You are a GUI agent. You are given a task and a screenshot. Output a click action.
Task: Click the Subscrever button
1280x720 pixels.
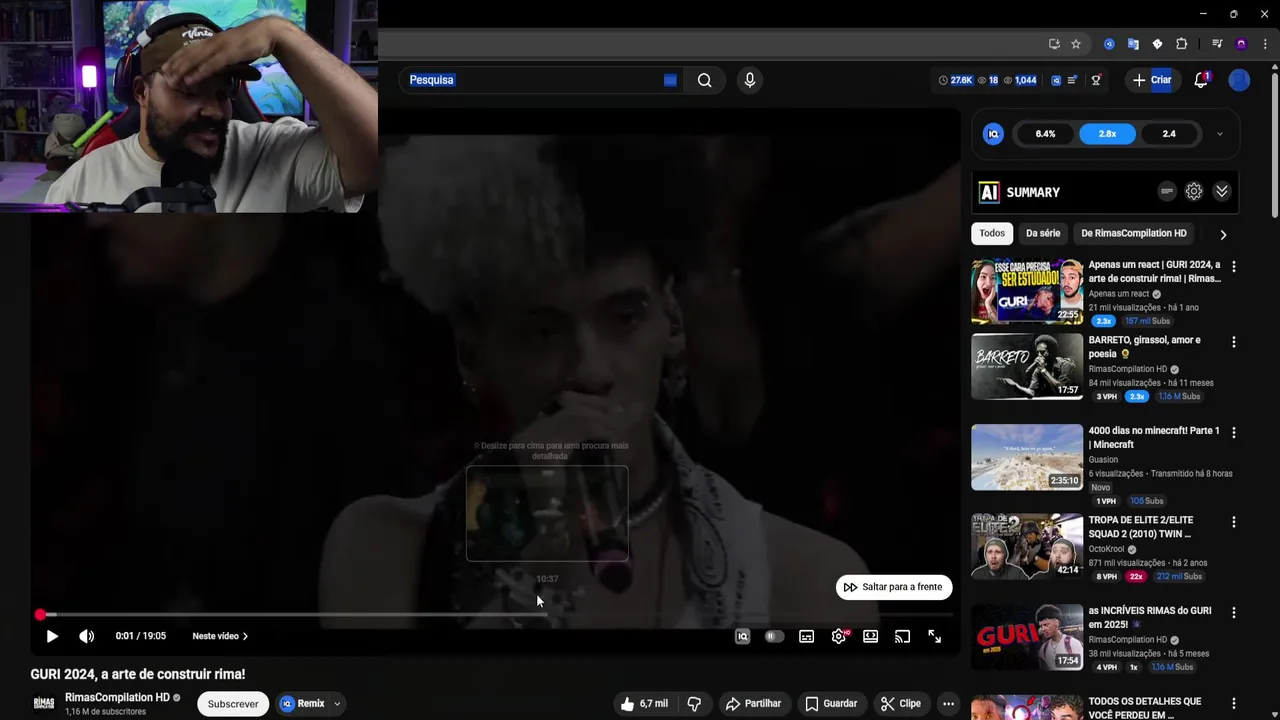233,704
